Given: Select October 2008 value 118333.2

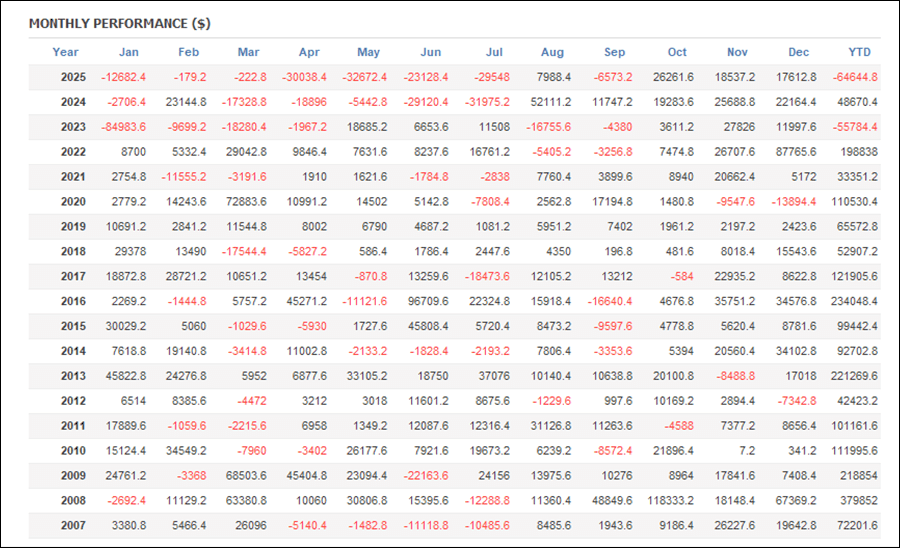Looking at the screenshot, I should [x=665, y=501].
